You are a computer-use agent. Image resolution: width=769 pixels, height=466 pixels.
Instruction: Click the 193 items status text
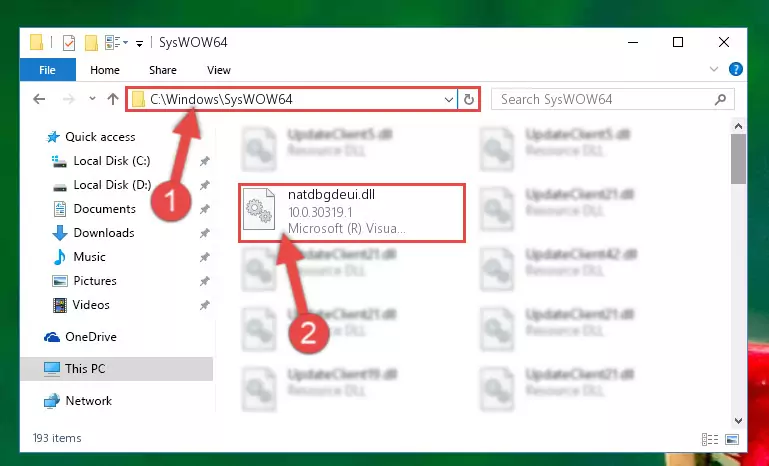57,438
